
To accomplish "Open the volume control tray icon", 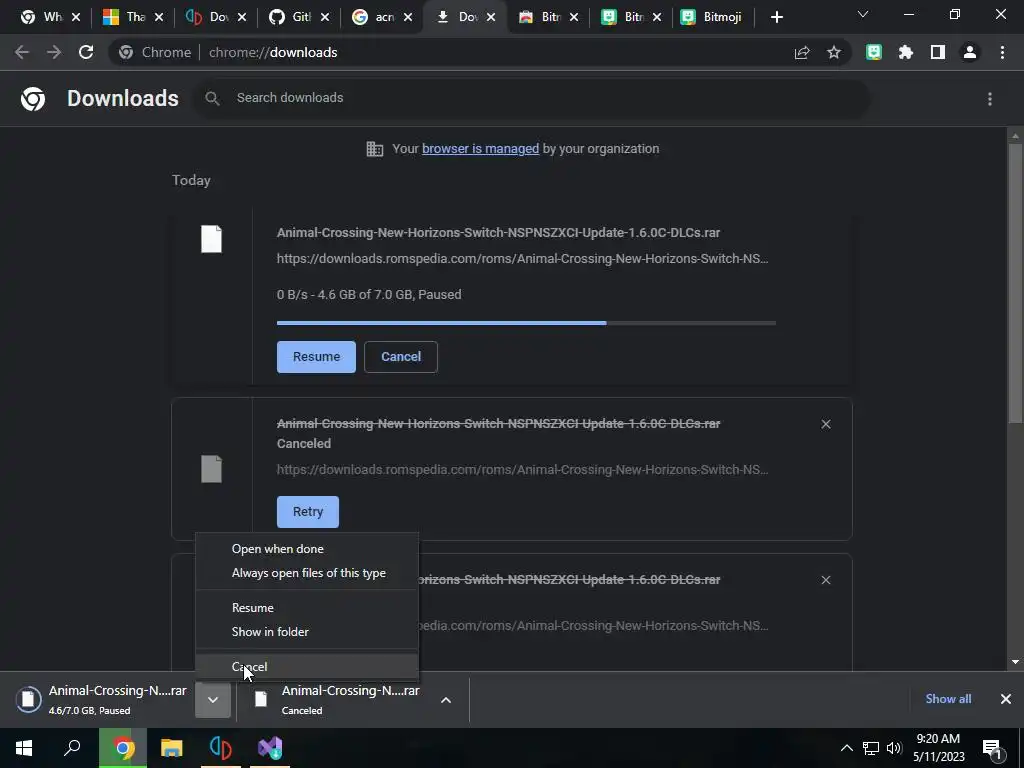I will [x=894, y=748].
